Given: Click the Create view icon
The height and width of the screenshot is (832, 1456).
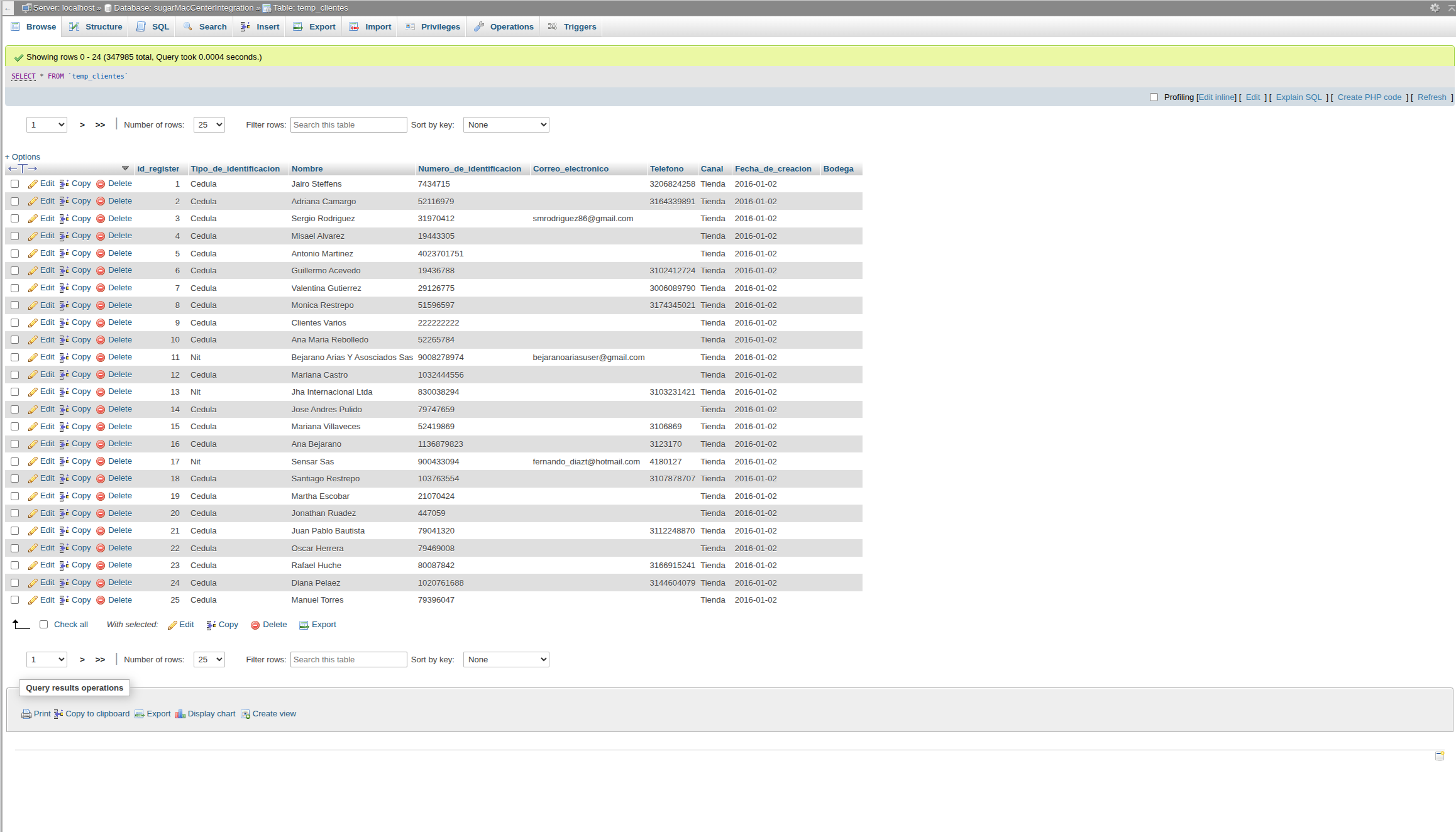Looking at the screenshot, I should point(245,714).
